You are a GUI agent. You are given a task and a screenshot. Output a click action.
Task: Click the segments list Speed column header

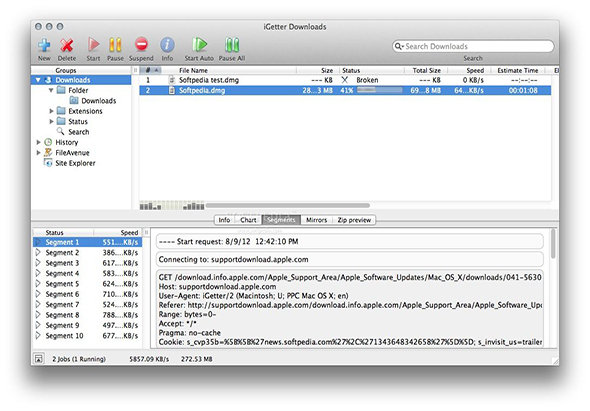[x=129, y=232]
